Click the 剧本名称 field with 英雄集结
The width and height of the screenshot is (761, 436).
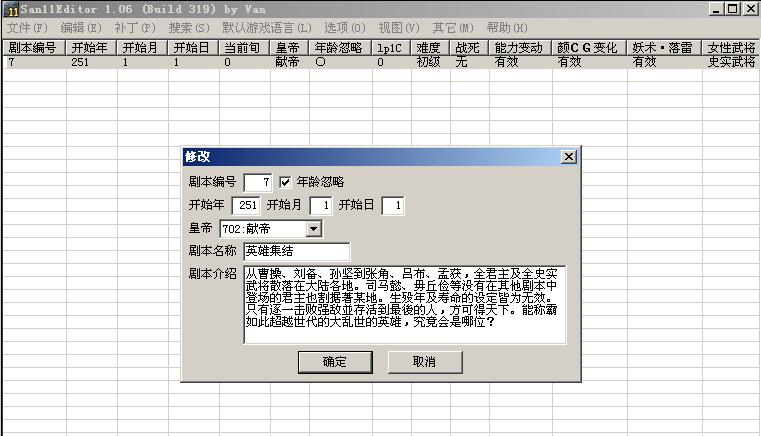pyautogui.click(x=296, y=251)
